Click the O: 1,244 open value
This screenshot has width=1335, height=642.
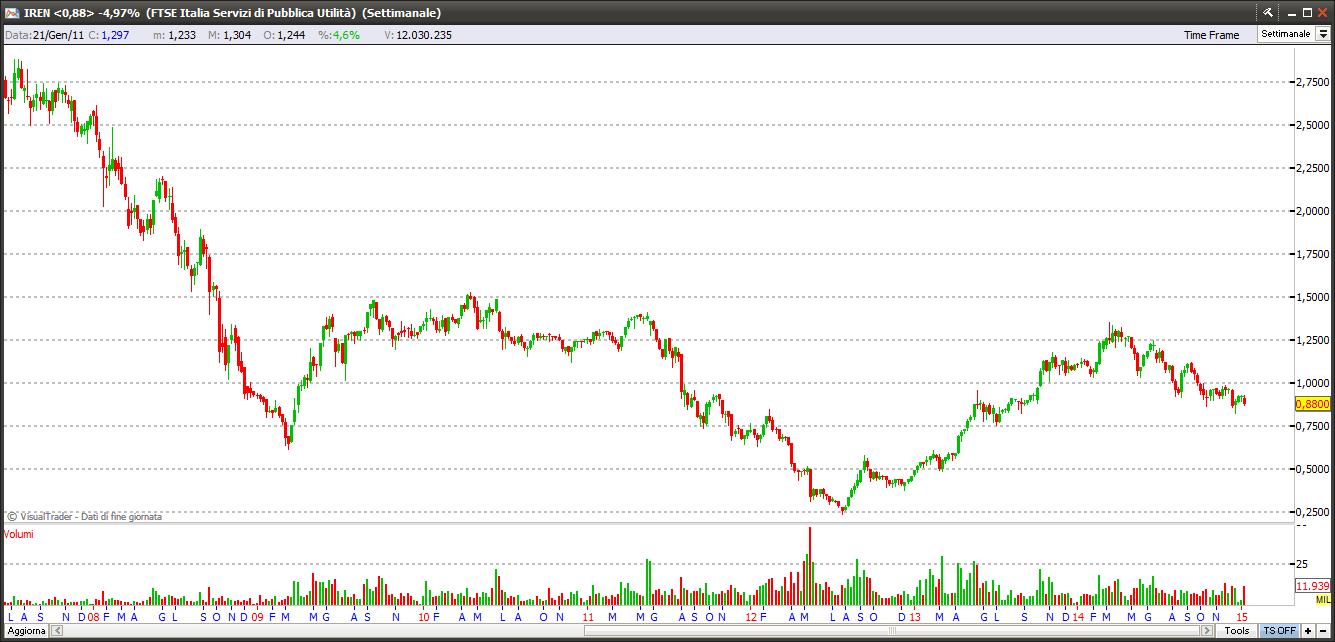click(x=282, y=35)
